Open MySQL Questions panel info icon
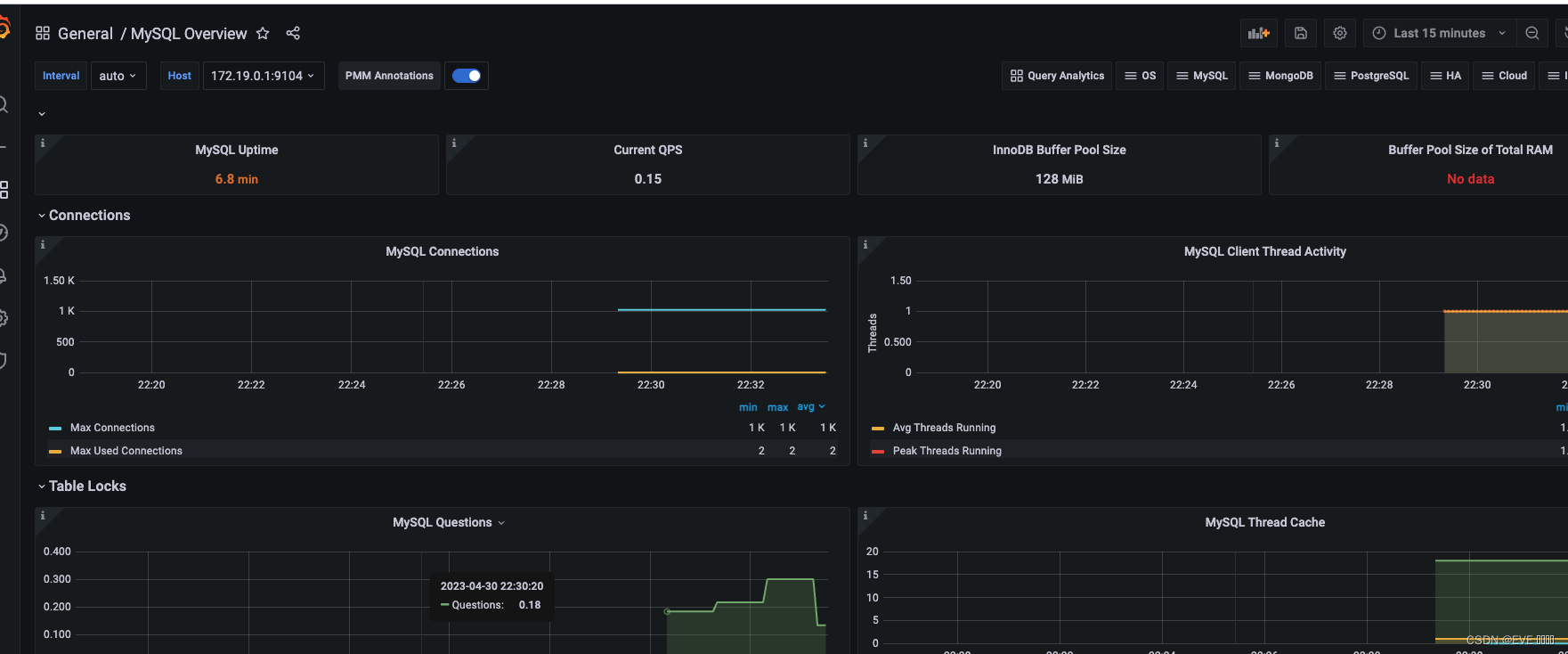1568x654 pixels. tap(43, 515)
